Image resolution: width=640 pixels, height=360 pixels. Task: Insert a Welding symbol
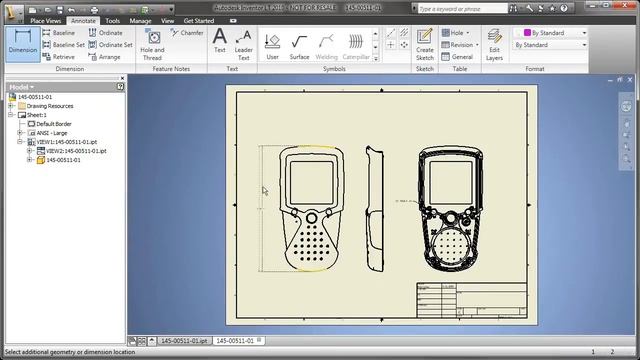point(327,47)
